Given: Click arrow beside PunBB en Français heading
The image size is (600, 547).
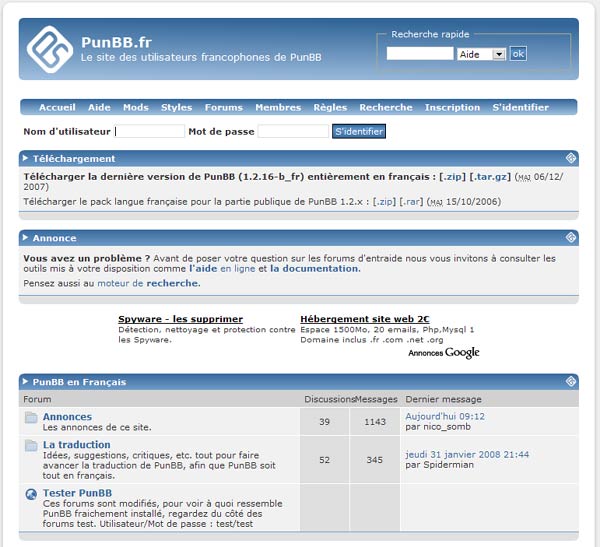Looking at the screenshot, I should coord(25,381).
